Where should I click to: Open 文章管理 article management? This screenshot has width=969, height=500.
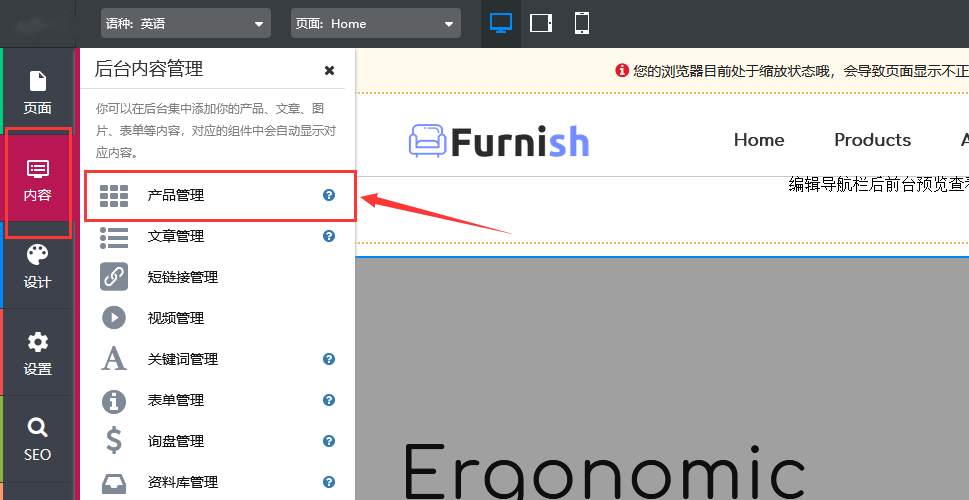pyautogui.click(x=176, y=237)
